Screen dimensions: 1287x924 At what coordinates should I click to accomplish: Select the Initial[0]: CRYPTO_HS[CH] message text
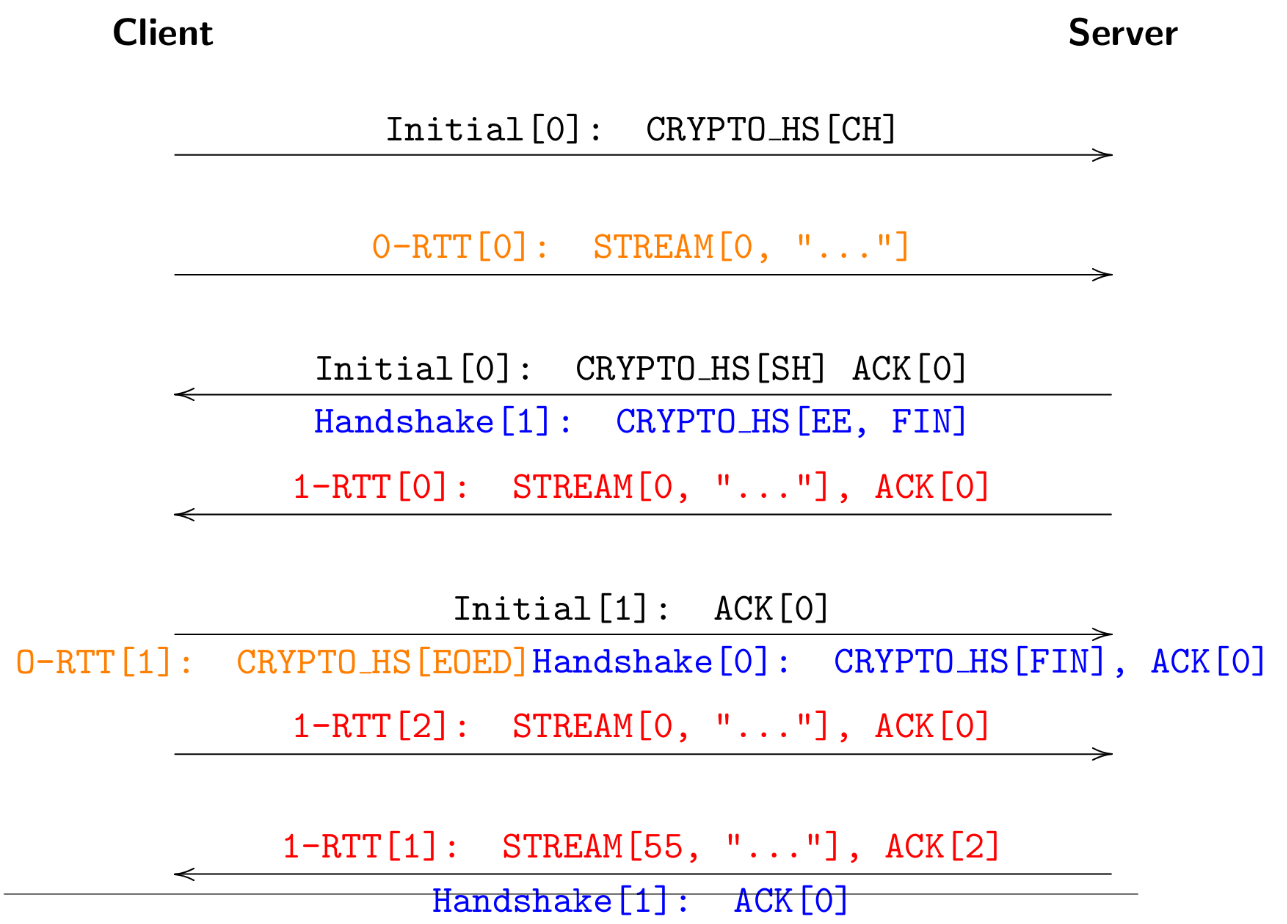[x=642, y=130]
